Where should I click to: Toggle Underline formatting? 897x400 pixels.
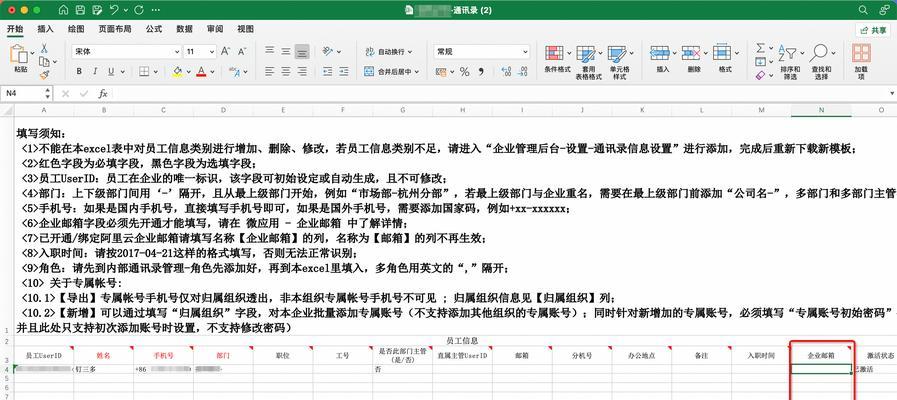coord(111,72)
